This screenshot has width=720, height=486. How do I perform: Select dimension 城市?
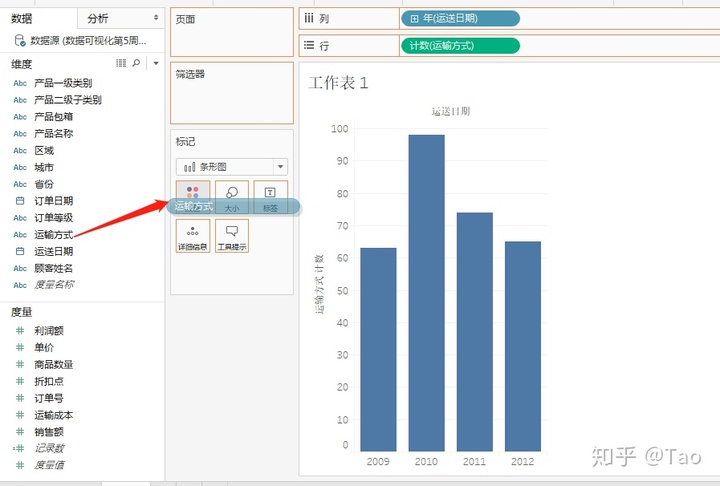44,167
